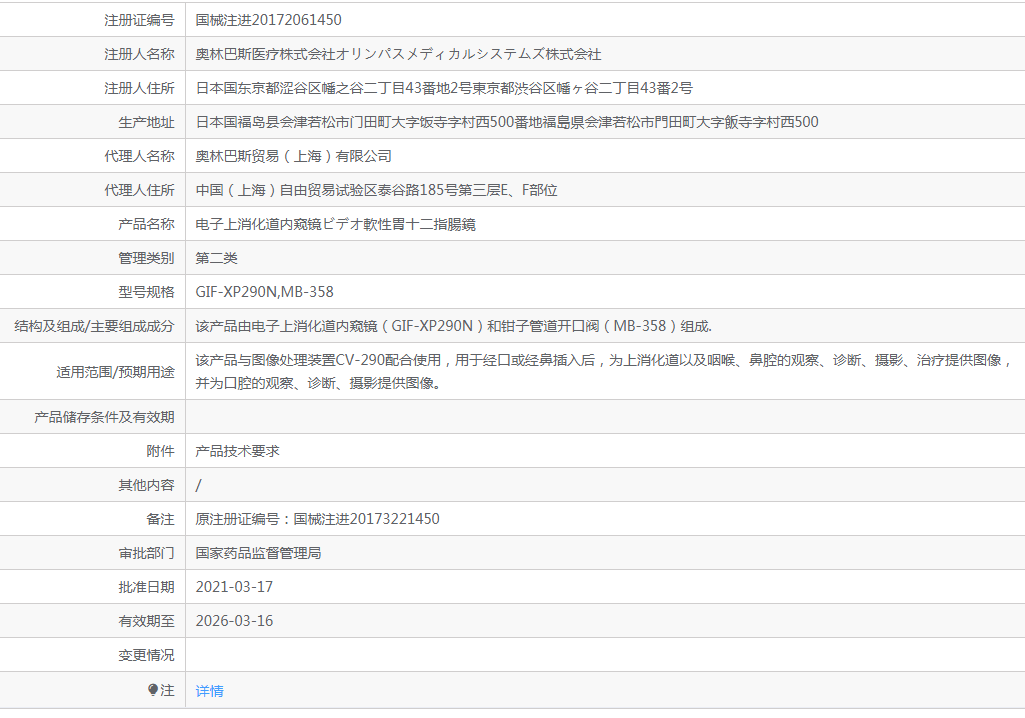Viewport: 1025px width, 718px height.
Task: Select the composition text about 钳子管道开口阀
Action: tap(454, 326)
